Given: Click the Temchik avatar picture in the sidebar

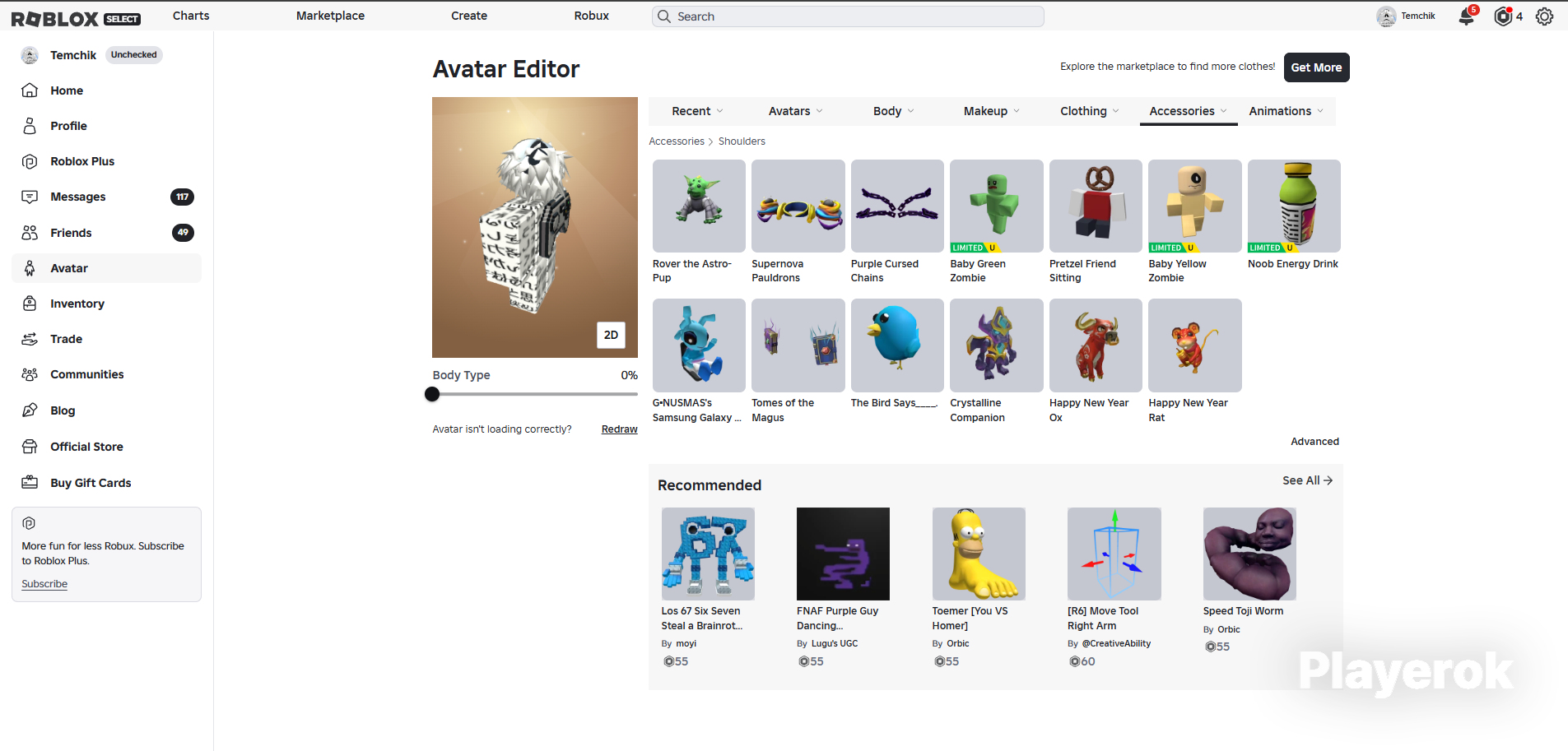Looking at the screenshot, I should coord(30,55).
